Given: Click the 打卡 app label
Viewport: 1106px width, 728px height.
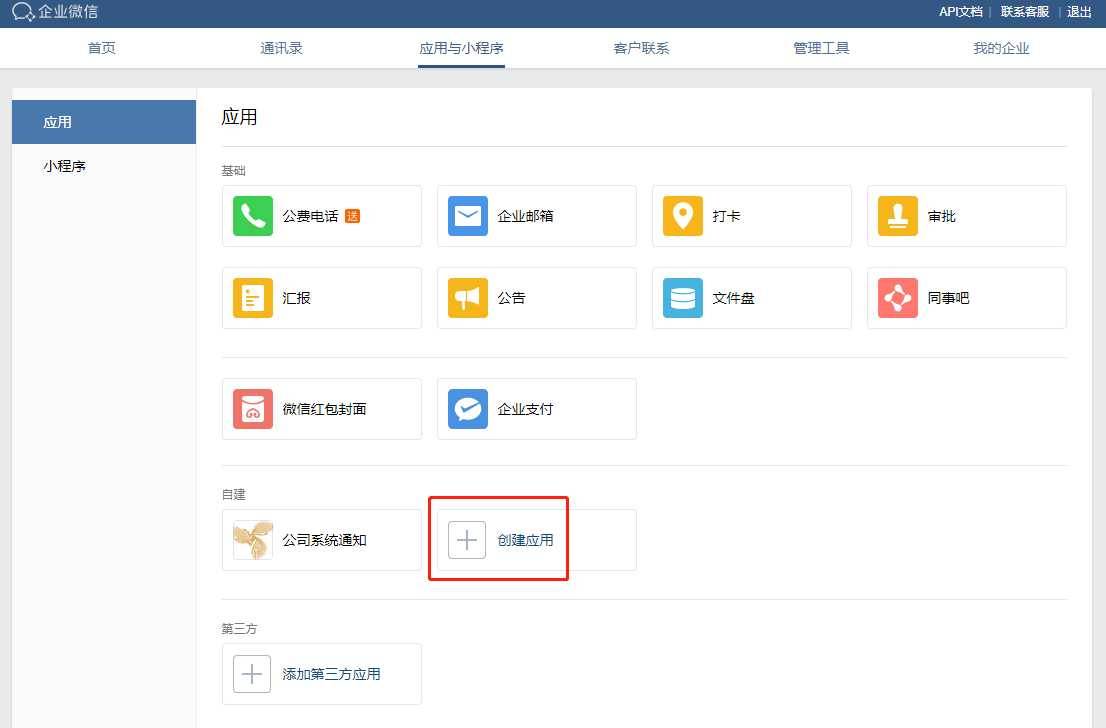Looking at the screenshot, I should coord(727,216).
